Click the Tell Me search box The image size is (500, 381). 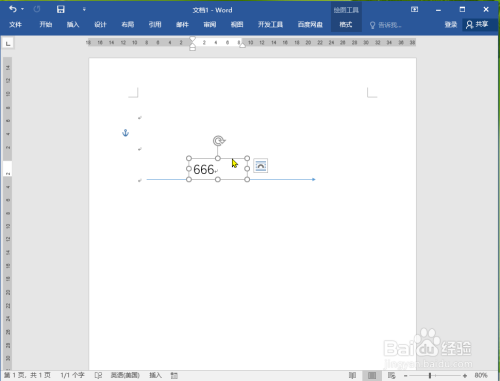pyautogui.click(x=386, y=25)
